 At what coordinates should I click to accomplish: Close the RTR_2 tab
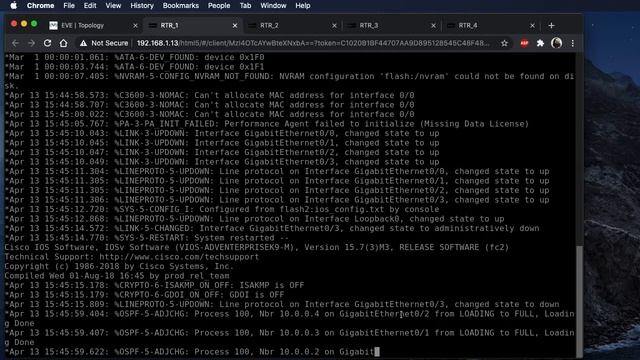334,26
